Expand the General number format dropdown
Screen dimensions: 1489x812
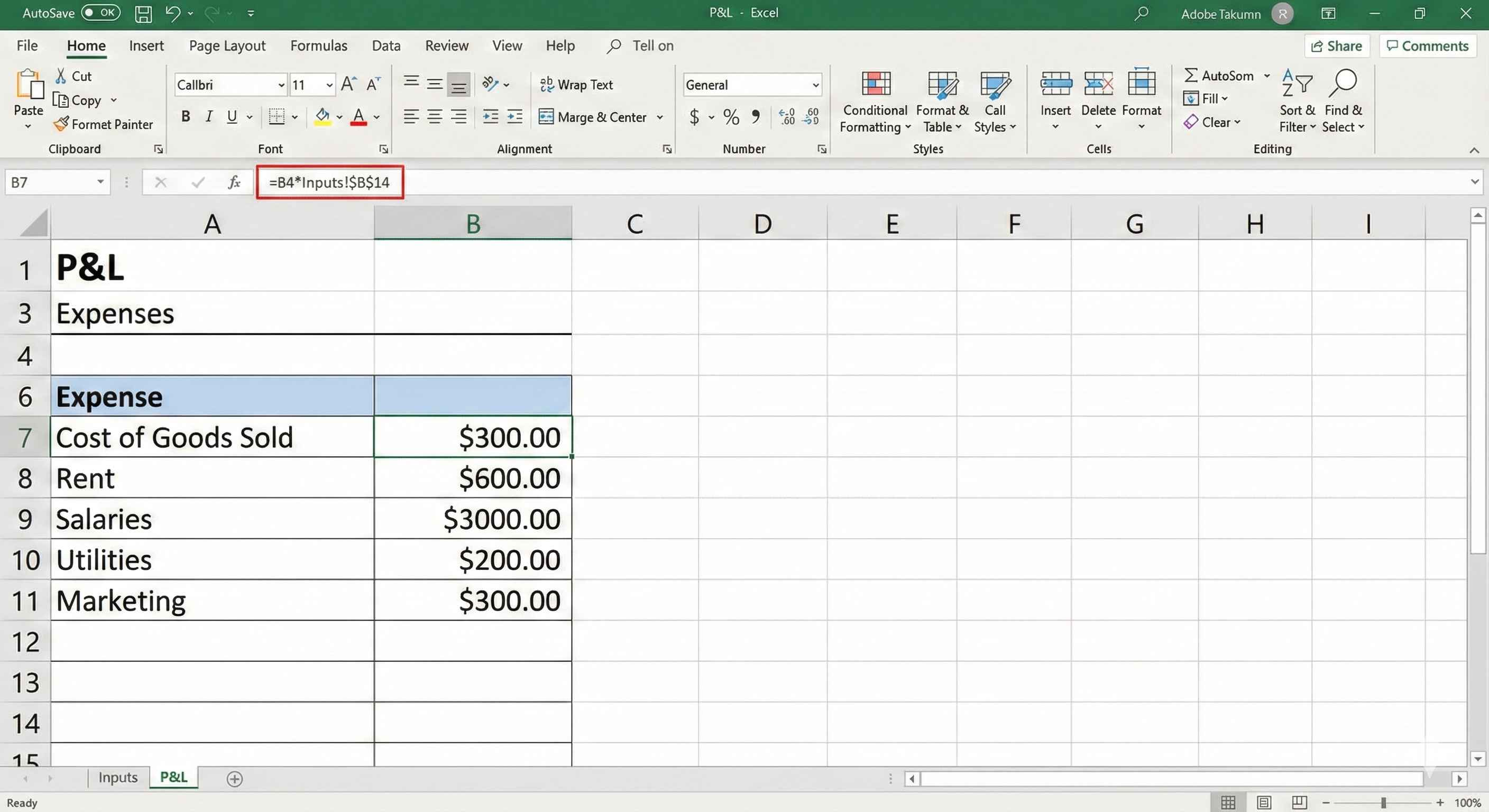(815, 85)
